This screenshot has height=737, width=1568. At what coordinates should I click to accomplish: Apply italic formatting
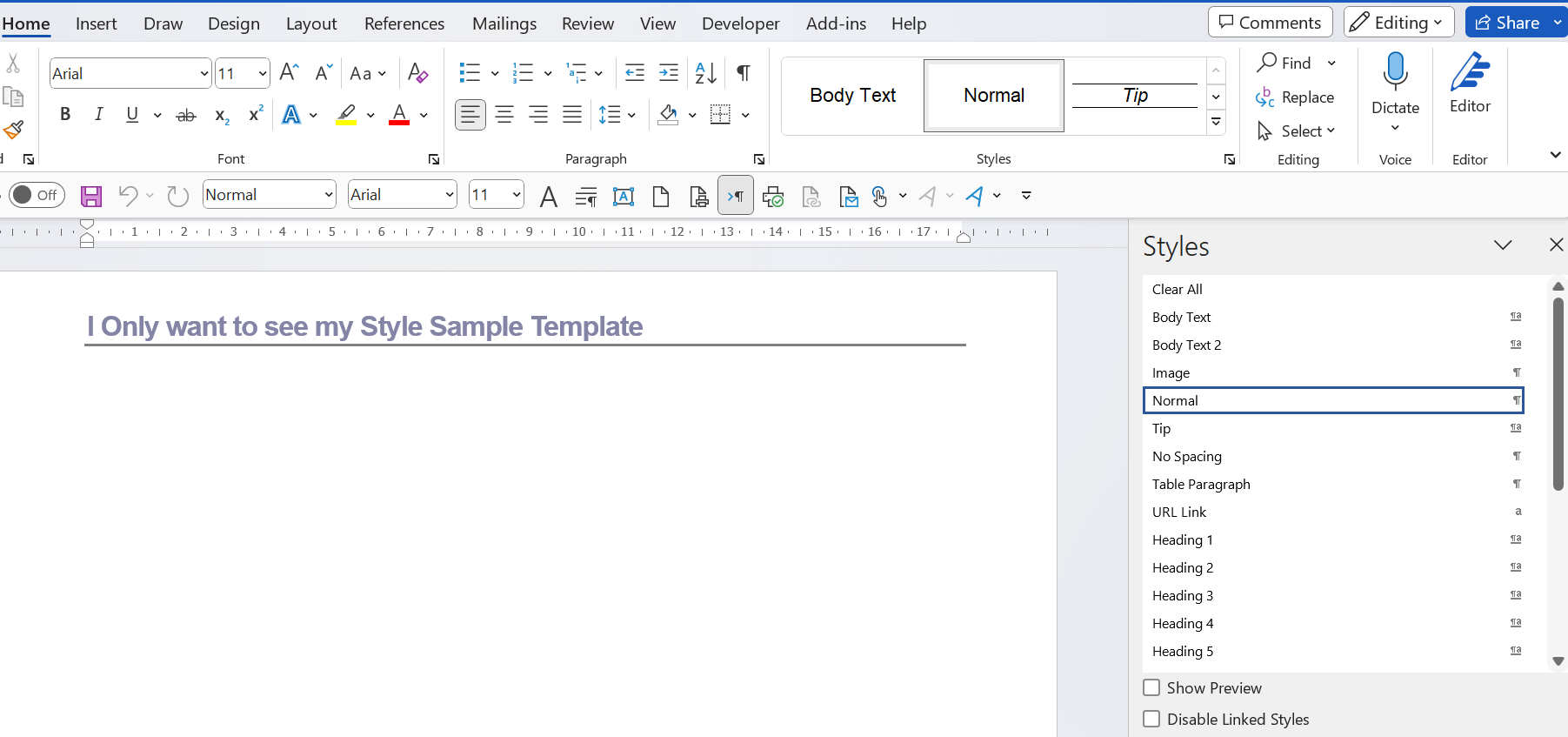[99, 114]
